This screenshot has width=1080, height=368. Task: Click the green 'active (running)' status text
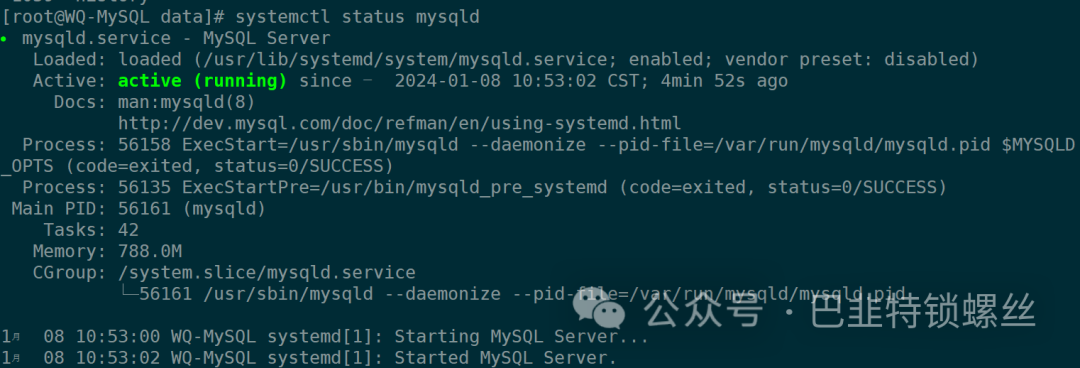[202, 81]
